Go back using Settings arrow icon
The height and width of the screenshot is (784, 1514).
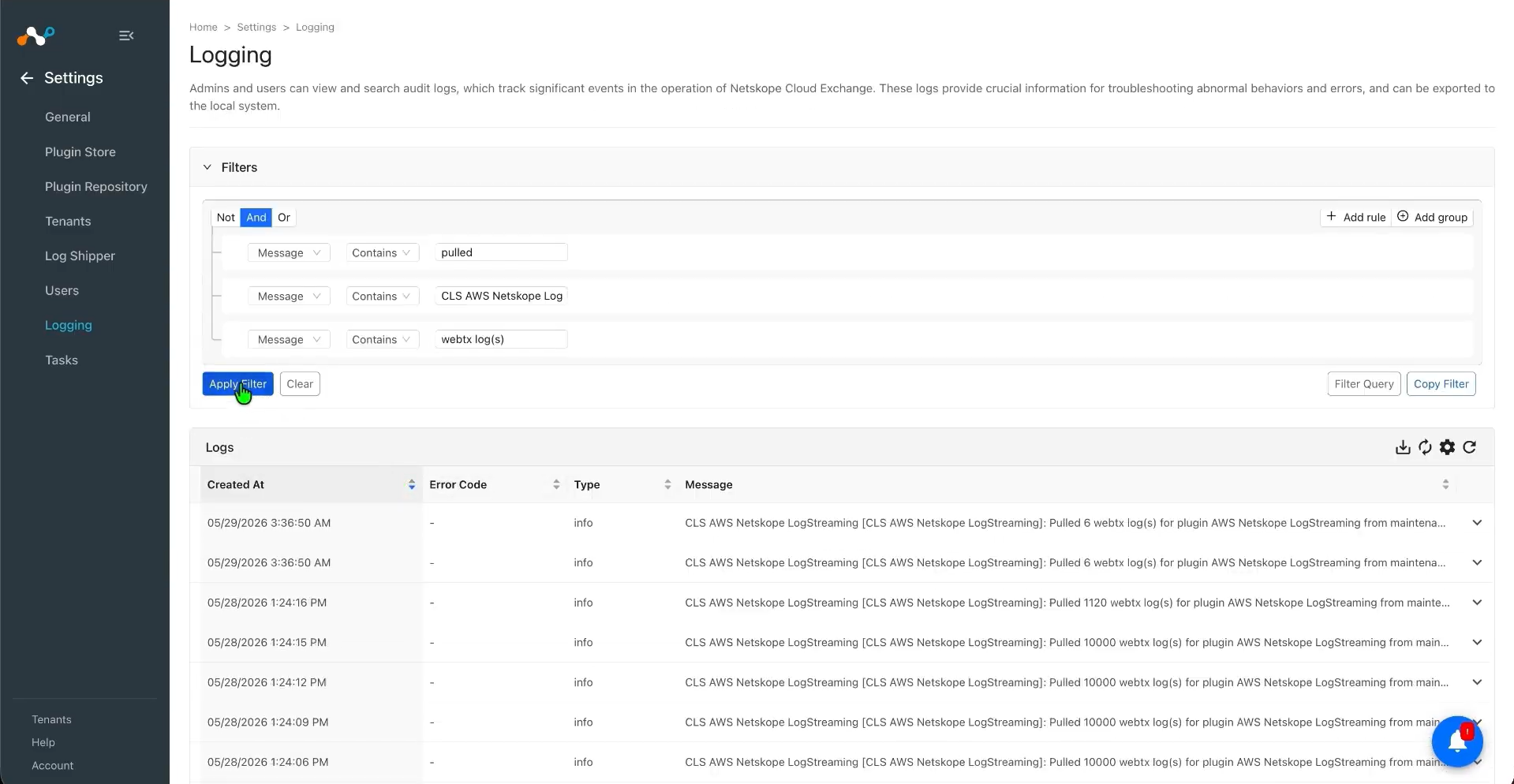click(x=27, y=78)
